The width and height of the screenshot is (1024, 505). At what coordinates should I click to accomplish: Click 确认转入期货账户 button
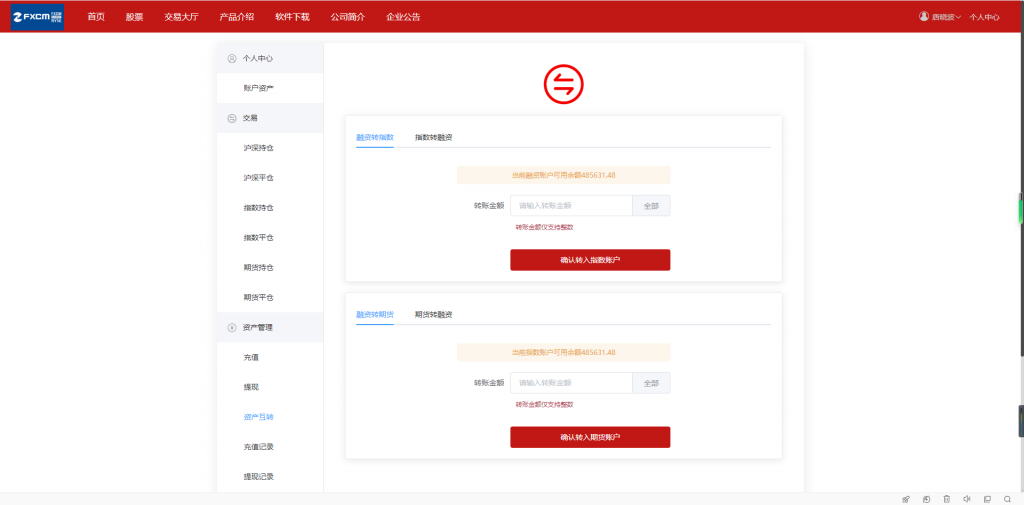coord(590,437)
